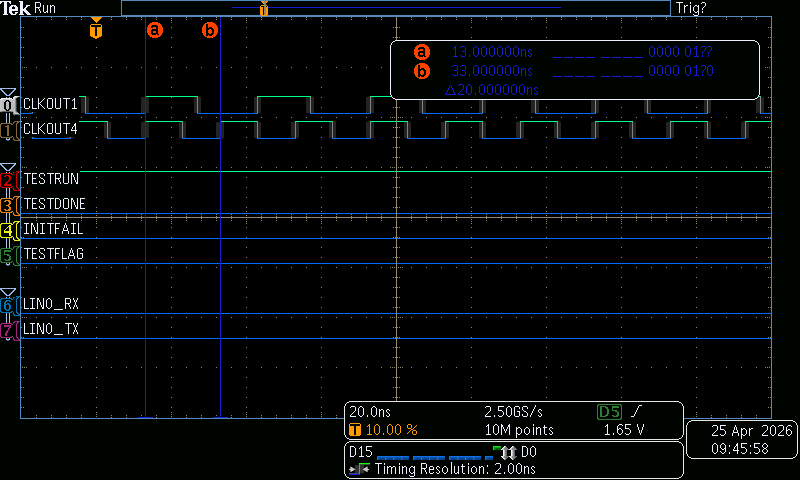Image resolution: width=800 pixels, height=480 pixels.
Task: Click the MagniVu icon beside Timing Resolution
Action: [359, 469]
